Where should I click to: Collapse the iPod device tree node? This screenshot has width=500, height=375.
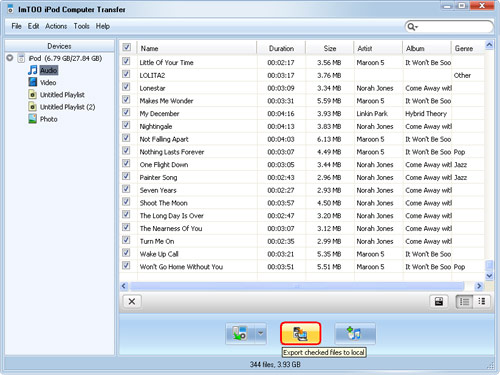[x=10, y=58]
